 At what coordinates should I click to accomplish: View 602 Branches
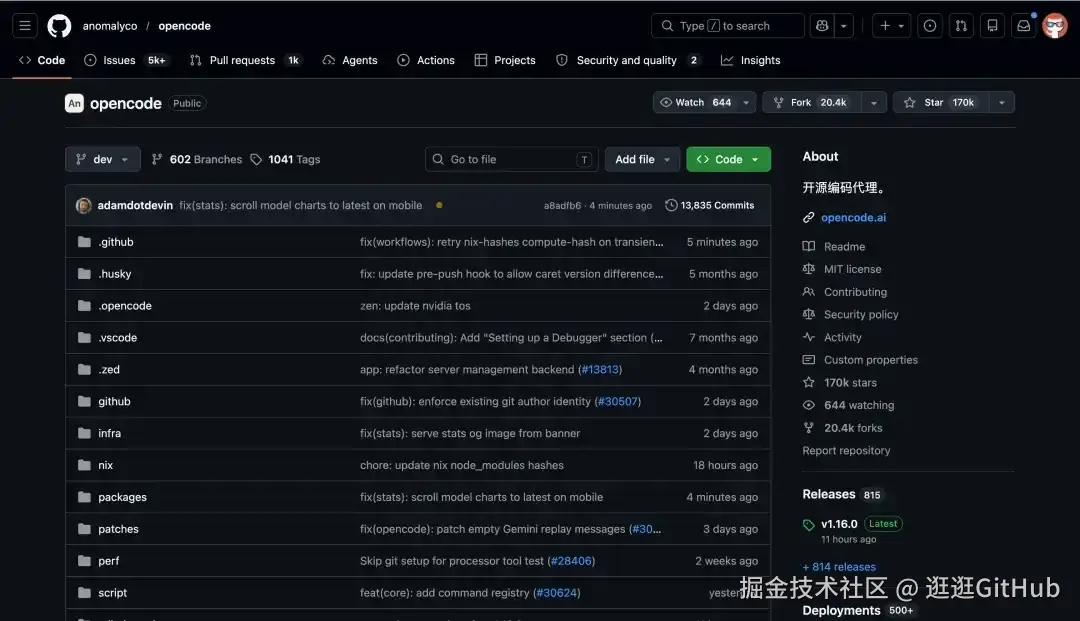point(197,159)
